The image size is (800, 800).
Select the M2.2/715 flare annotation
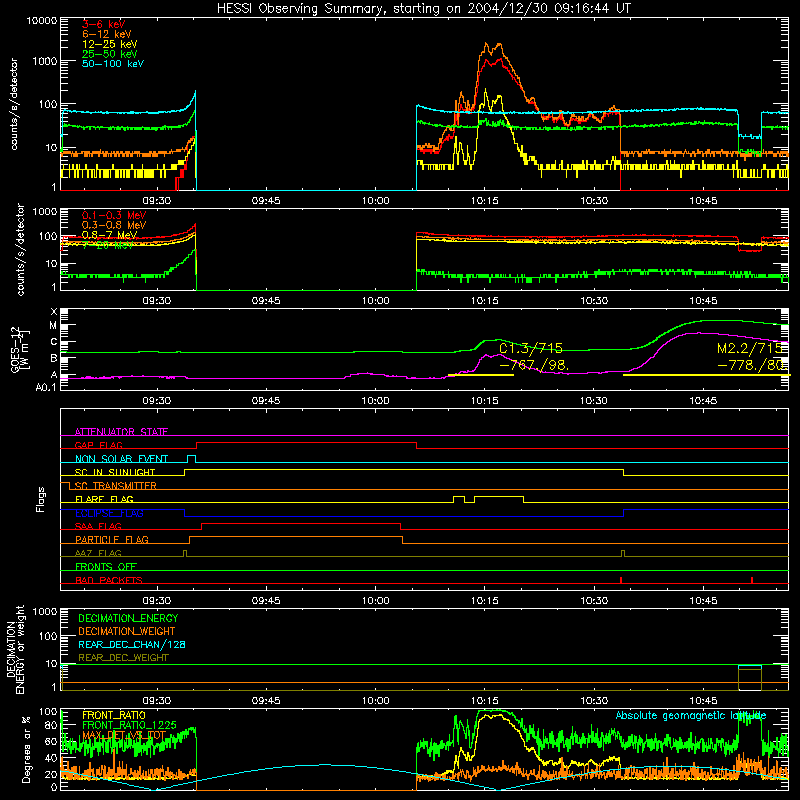749,348
